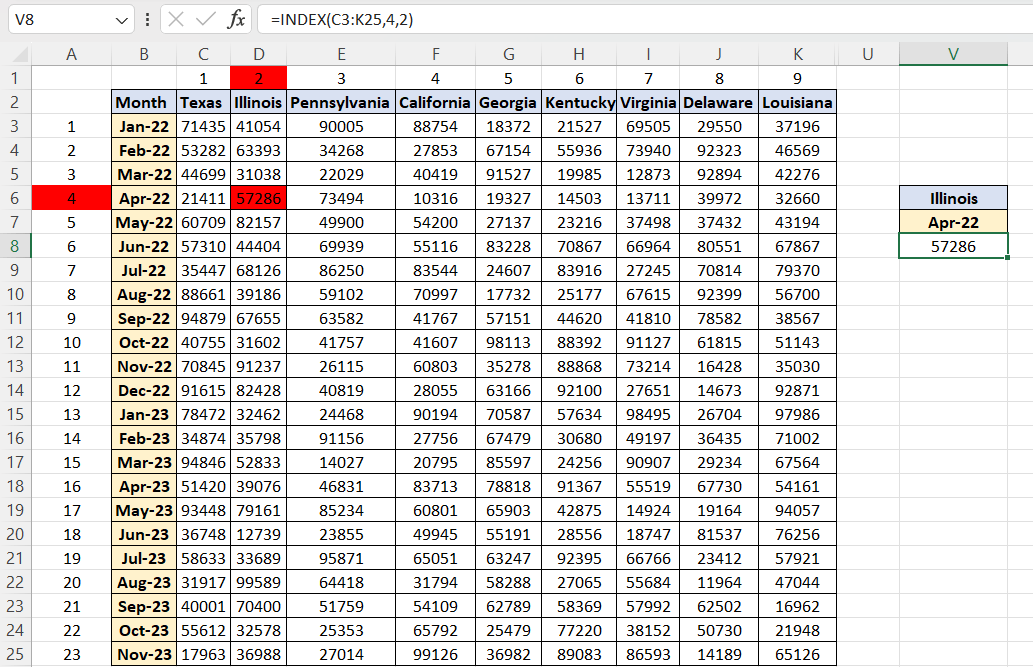The width and height of the screenshot is (1033, 667).
Task: Click Delaware value 11964
Action: 719,583
